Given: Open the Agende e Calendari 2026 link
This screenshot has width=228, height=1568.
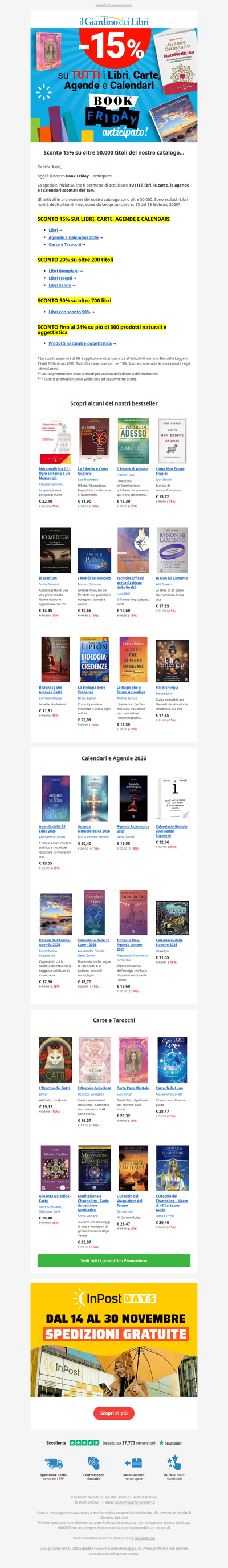Looking at the screenshot, I should (x=74, y=237).
